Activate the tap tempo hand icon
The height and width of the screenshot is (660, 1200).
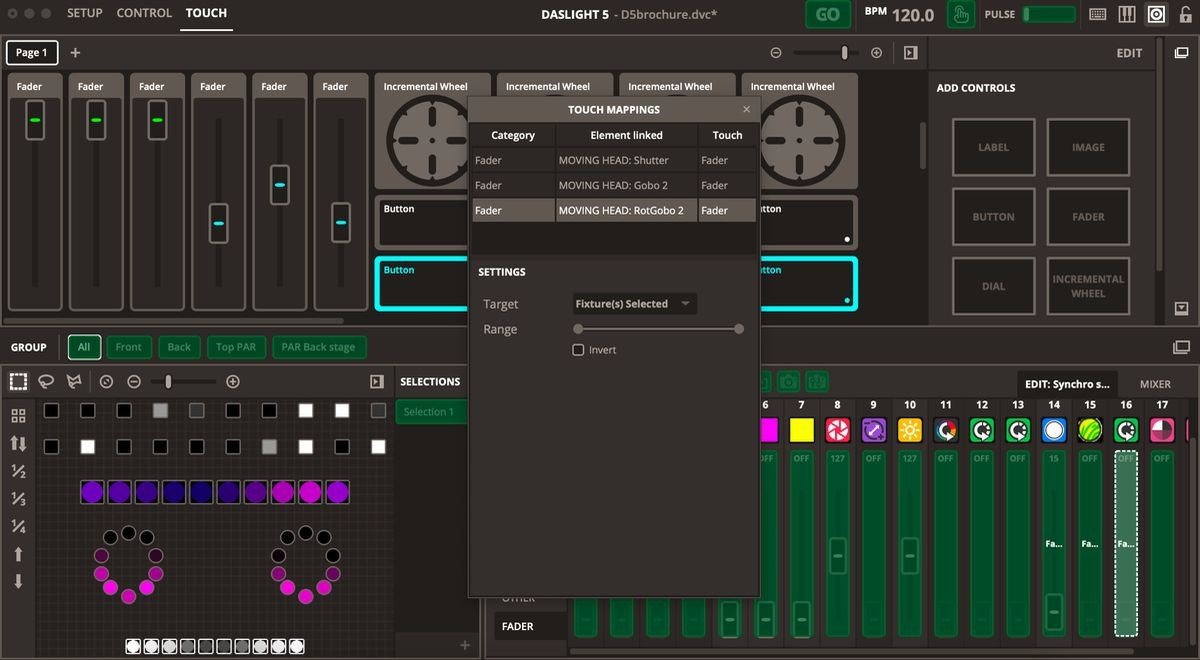coord(961,14)
